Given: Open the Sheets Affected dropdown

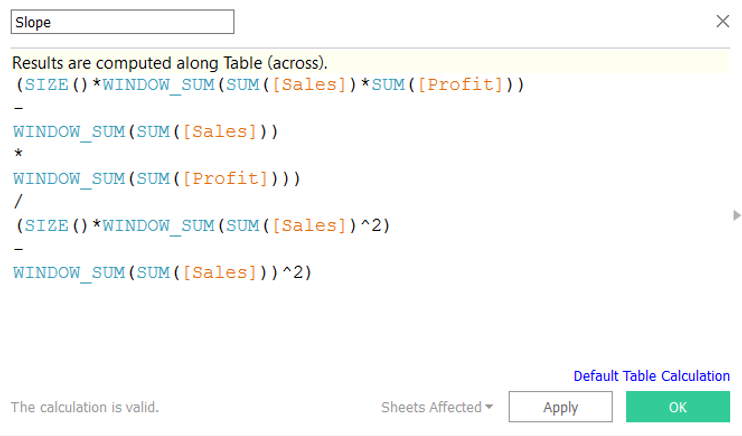Looking at the screenshot, I should tap(437, 407).
